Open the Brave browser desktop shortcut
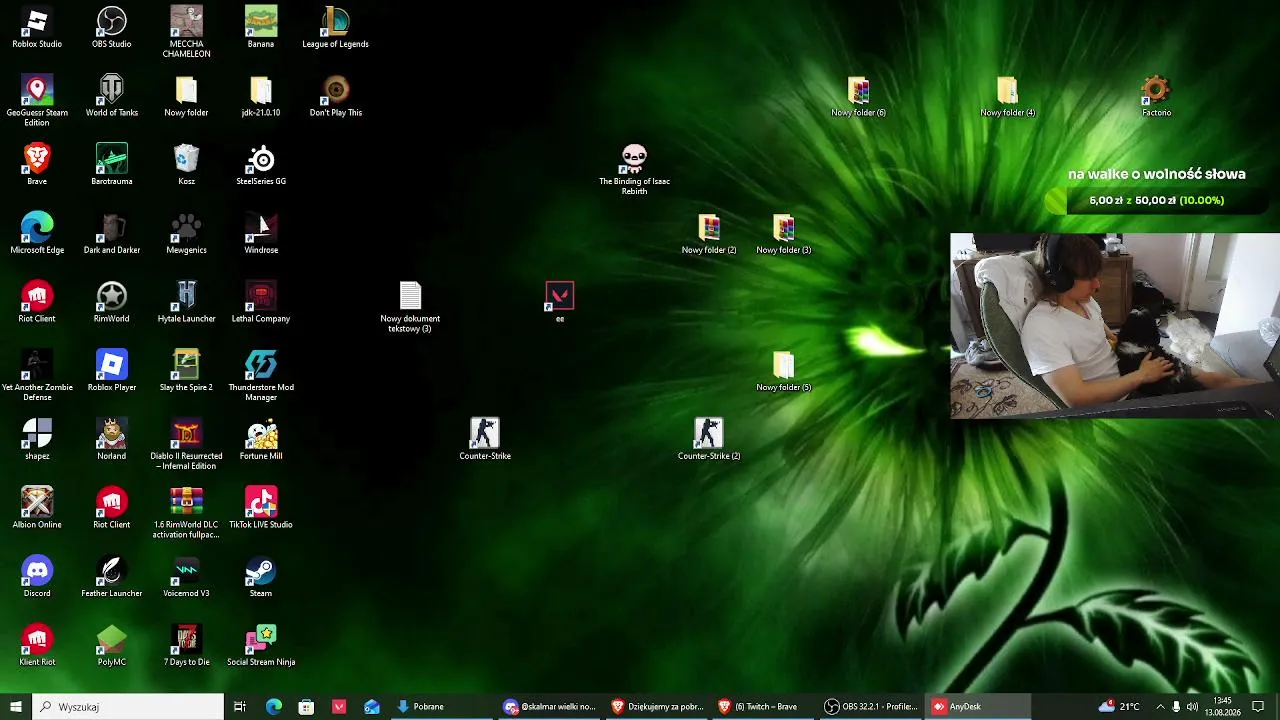Viewport: 1280px width, 720px height. pos(37,165)
